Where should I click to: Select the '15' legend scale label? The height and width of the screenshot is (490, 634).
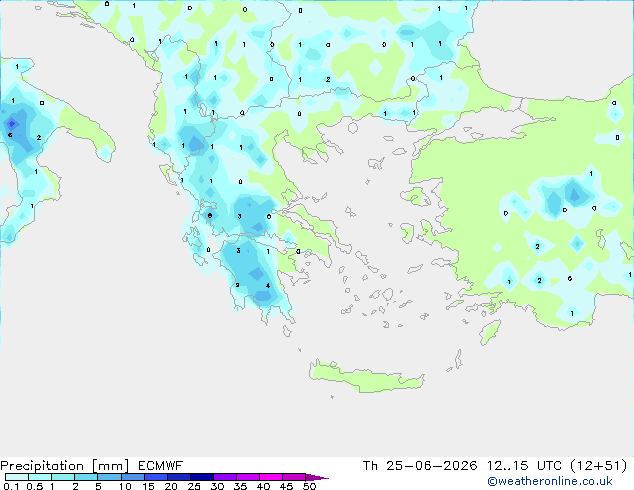(148, 486)
